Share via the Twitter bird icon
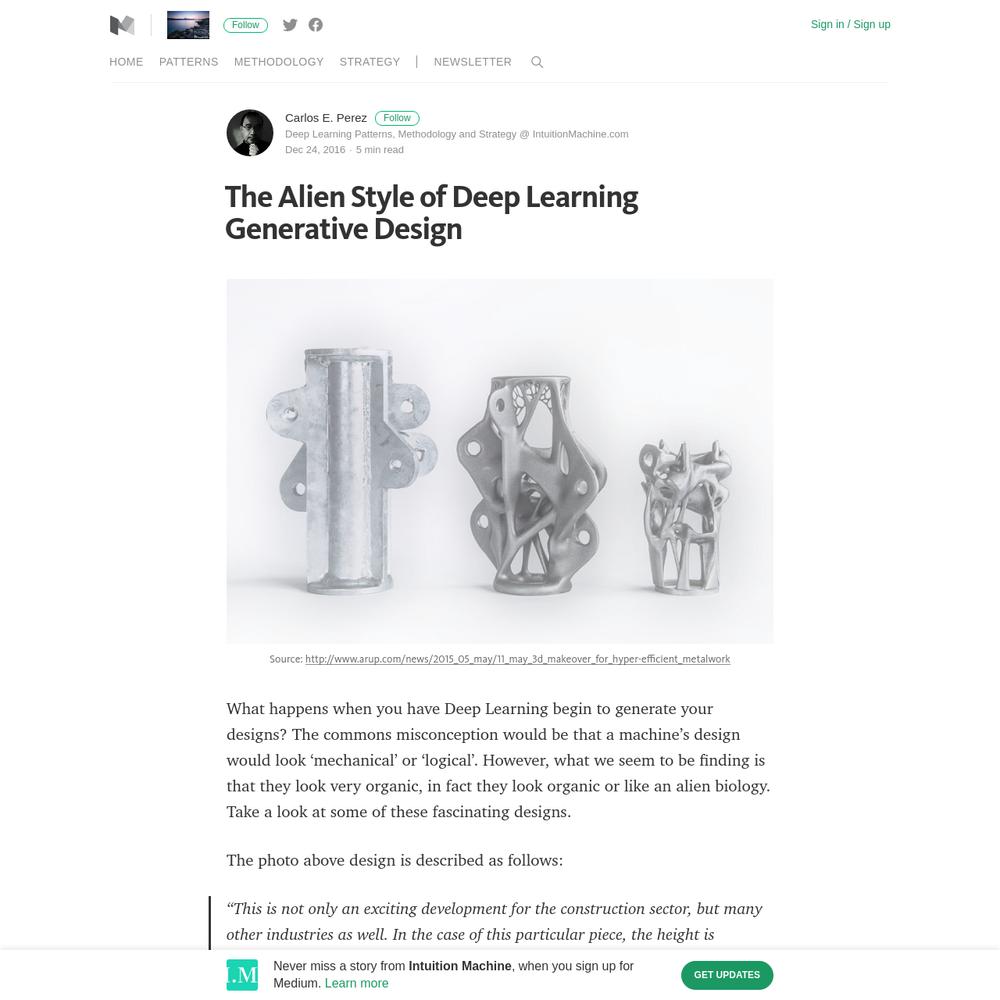Image resolution: width=1000 pixels, height=1000 pixels. [290, 25]
